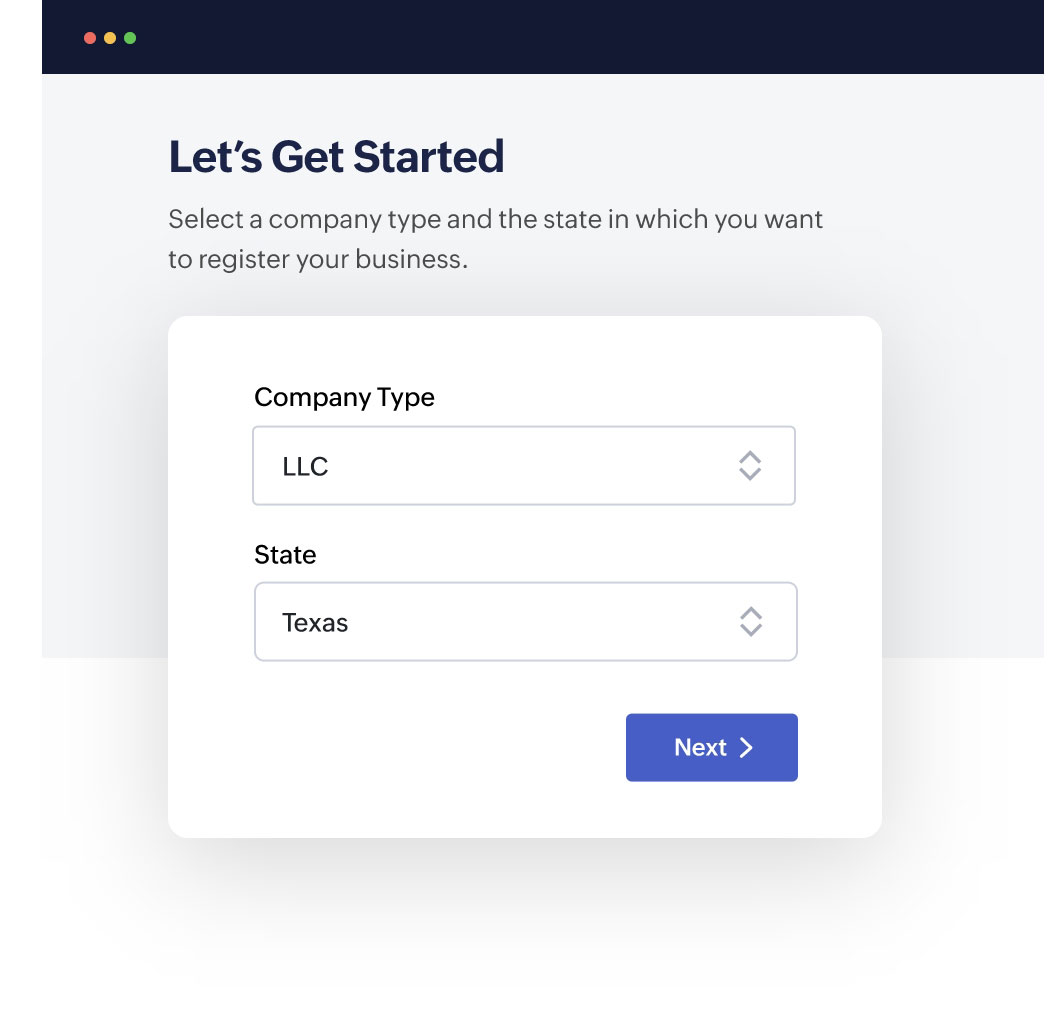This screenshot has height=1032, width=1050.
Task: Click the yellow minimize dot in title bar
Action: coord(110,38)
